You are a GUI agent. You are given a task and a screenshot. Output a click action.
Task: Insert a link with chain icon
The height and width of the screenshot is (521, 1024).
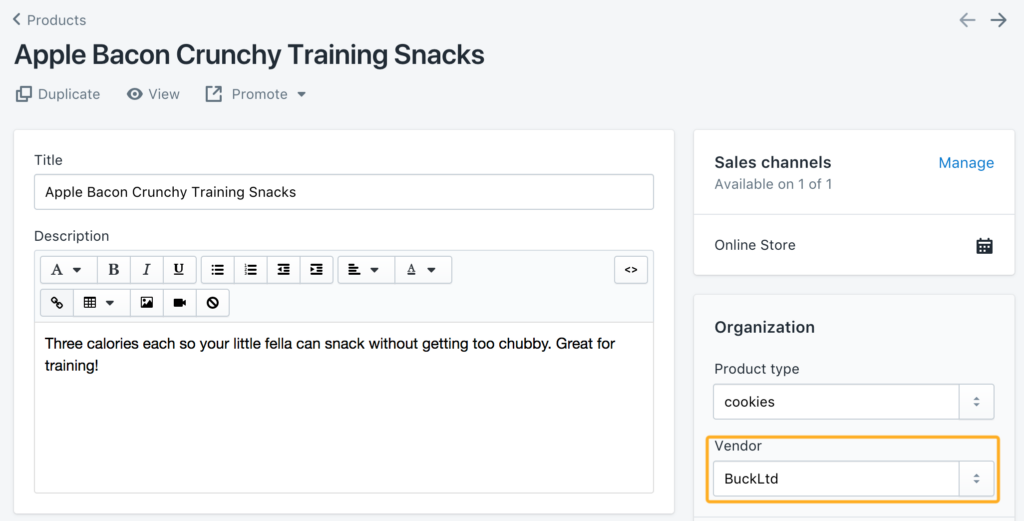57,303
